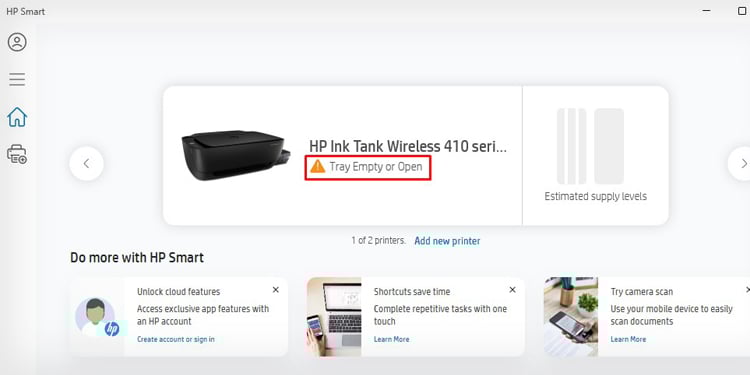Dismiss the Unlock cloud features card
The image size is (750, 375).
276,290
